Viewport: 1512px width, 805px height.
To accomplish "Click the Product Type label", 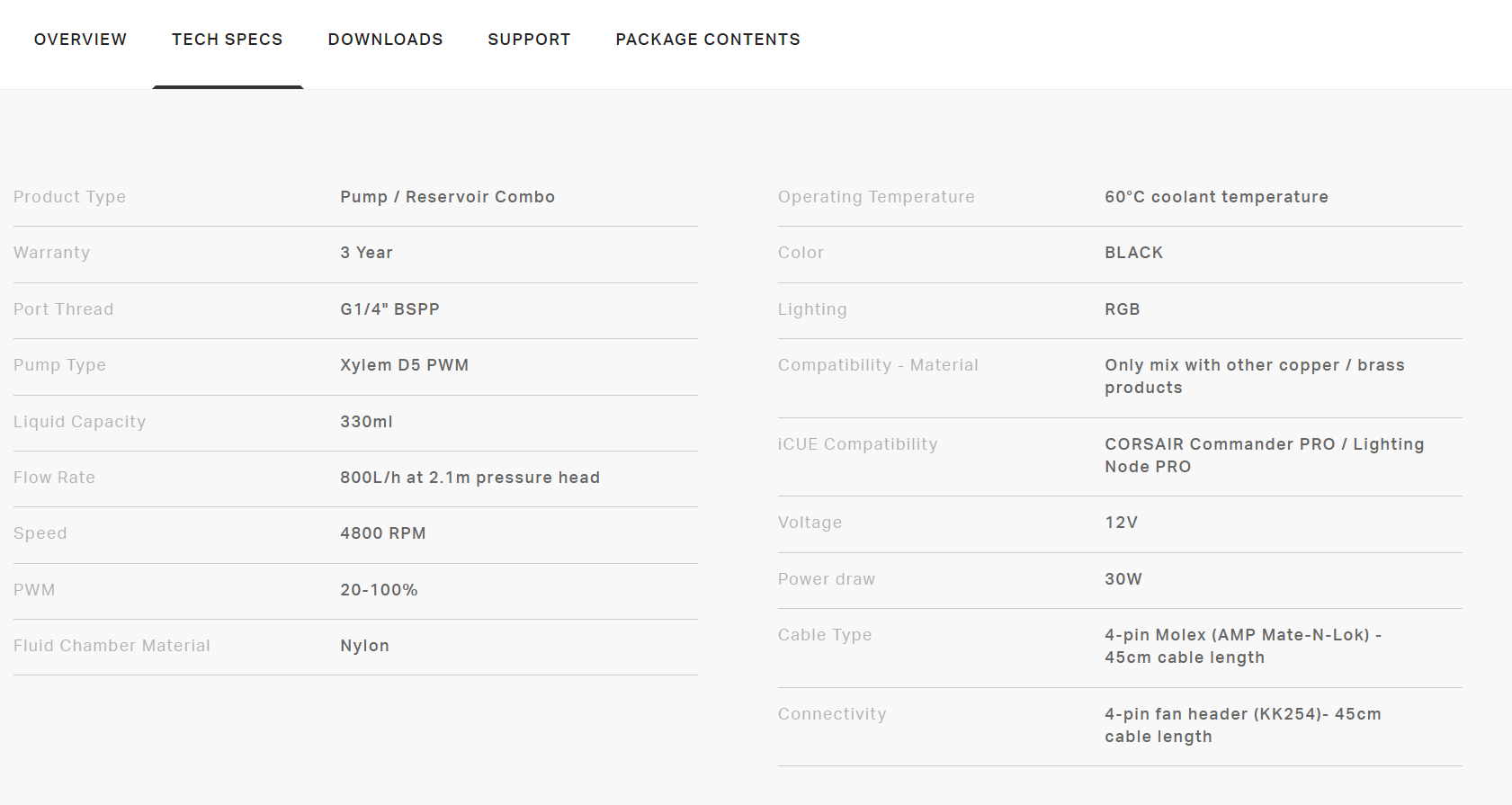I will tap(69, 197).
